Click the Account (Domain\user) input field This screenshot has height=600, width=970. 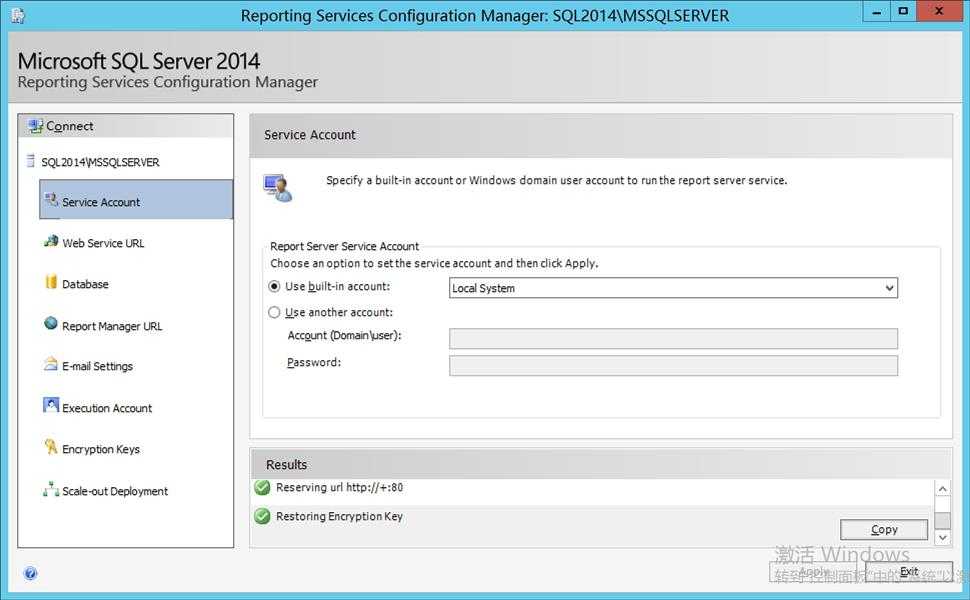tap(673, 338)
